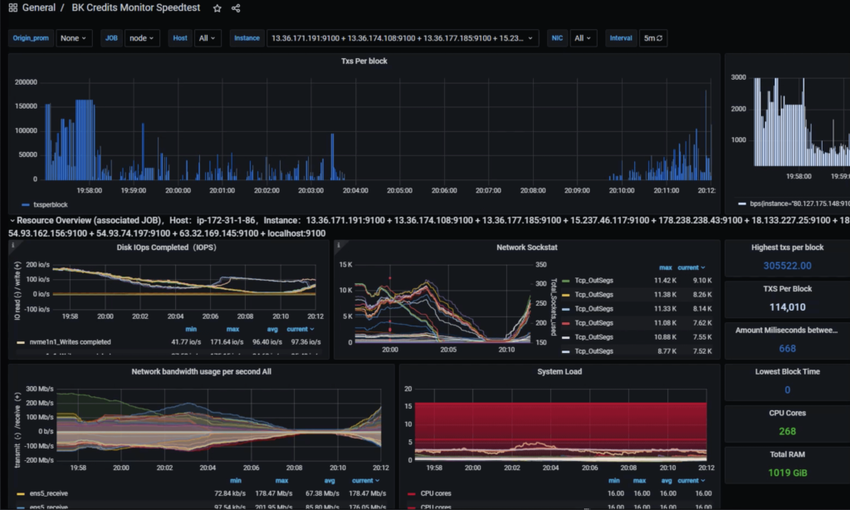The image size is (850, 510).
Task: Collapse the Resource Overview row
Action: coord(12,219)
